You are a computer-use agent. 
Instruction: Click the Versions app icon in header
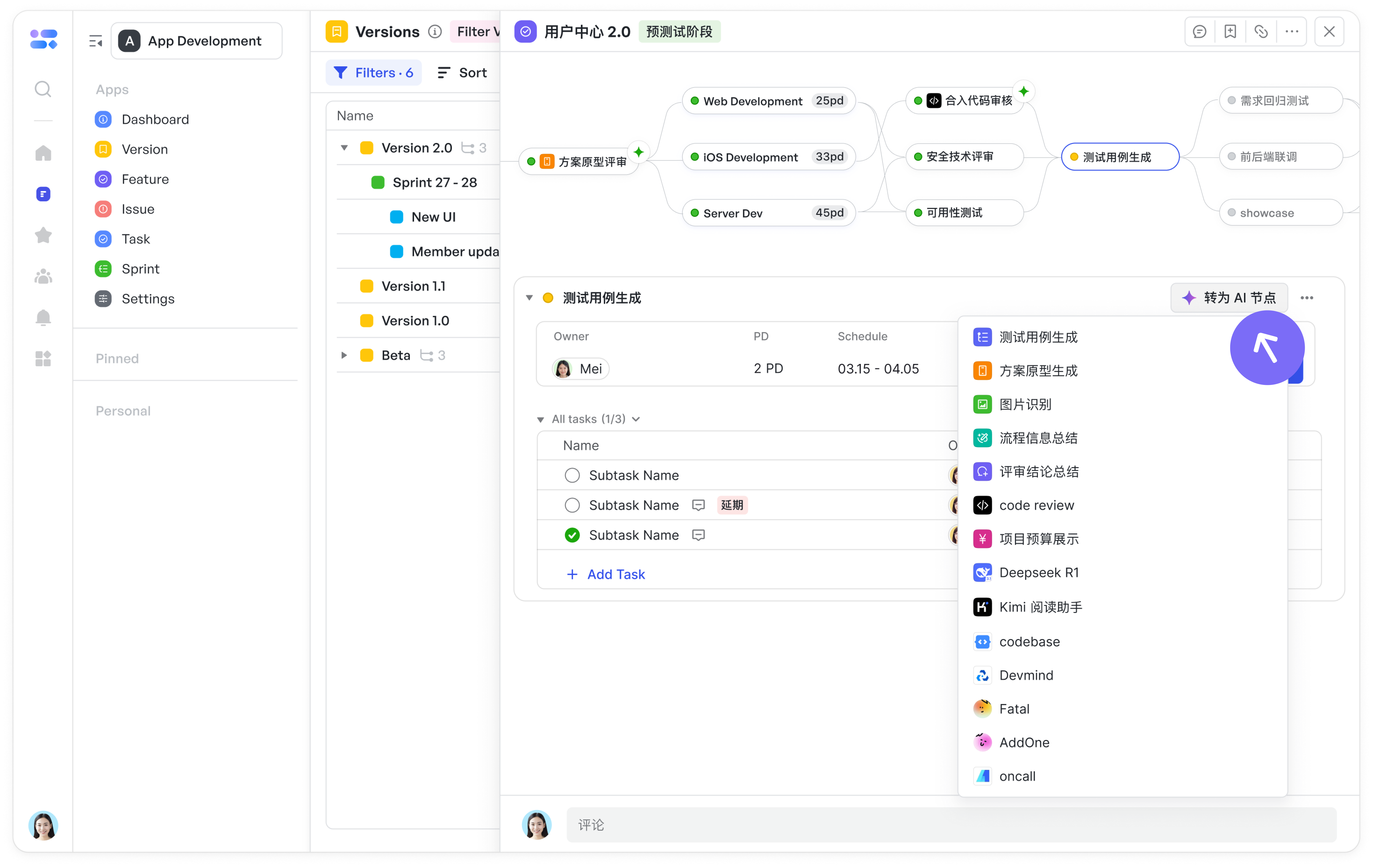pyautogui.click(x=336, y=31)
